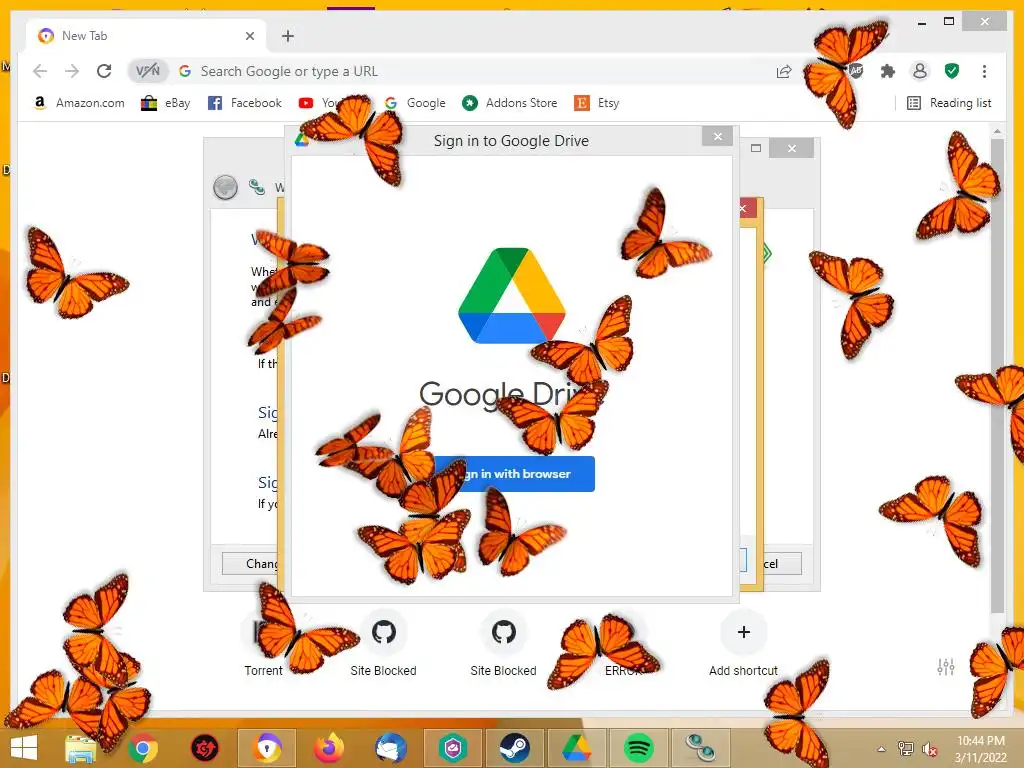Close the New Tab tab

coord(249,36)
